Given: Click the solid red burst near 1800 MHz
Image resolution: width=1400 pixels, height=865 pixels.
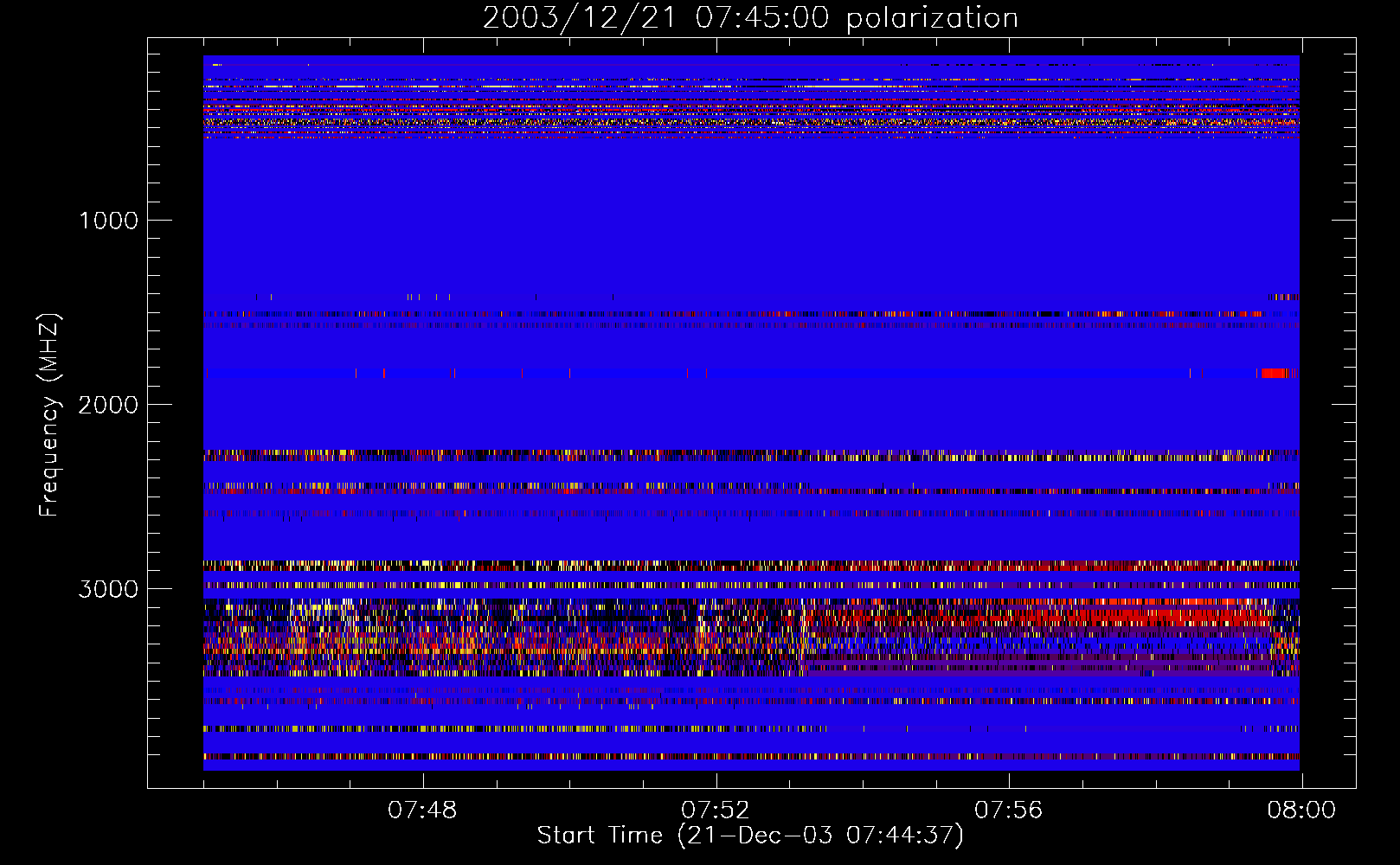Looking at the screenshot, I should (1275, 374).
